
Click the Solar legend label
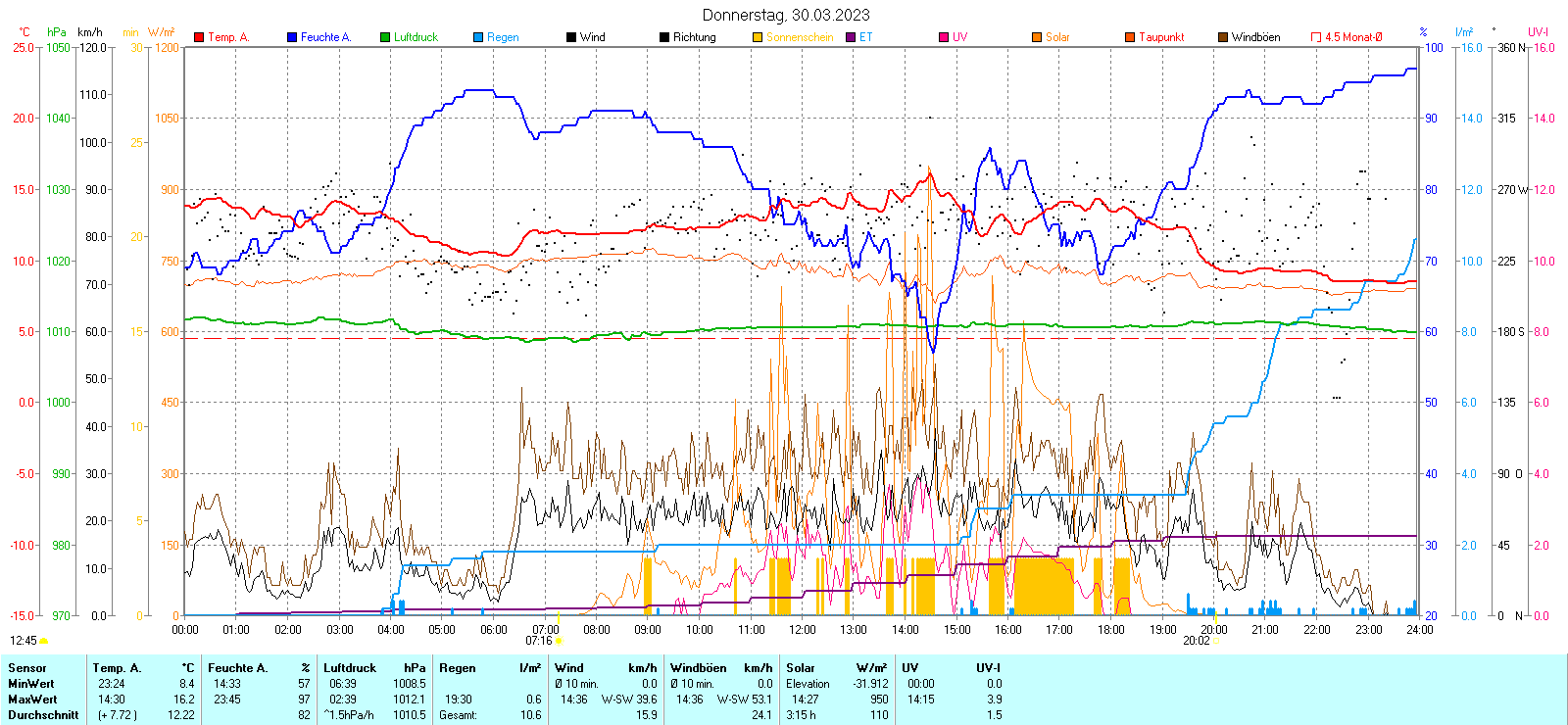[1057, 37]
